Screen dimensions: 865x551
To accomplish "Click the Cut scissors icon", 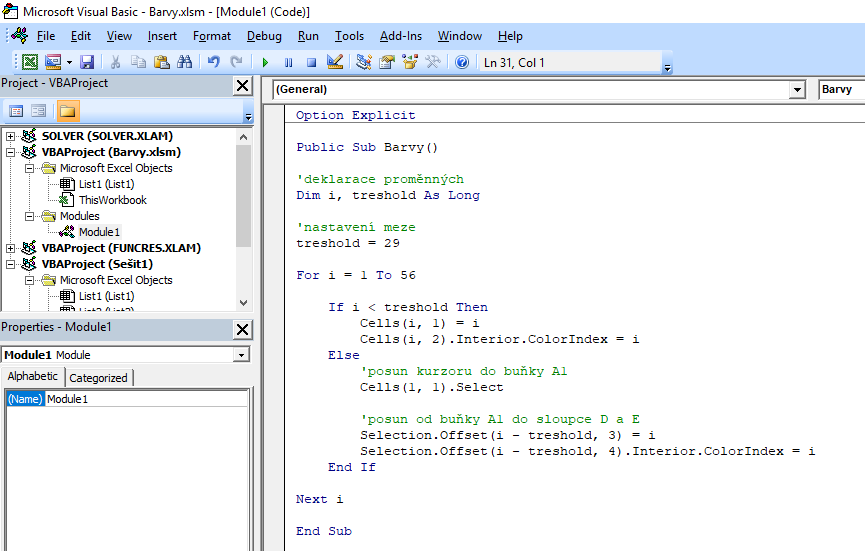I will pyautogui.click(x=115, y=62).
